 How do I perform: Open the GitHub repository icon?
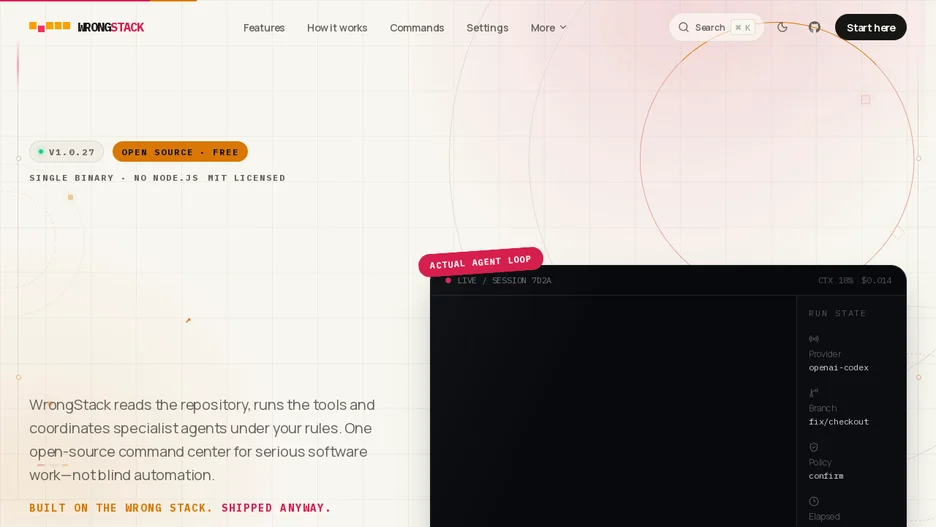coord(814,27)
